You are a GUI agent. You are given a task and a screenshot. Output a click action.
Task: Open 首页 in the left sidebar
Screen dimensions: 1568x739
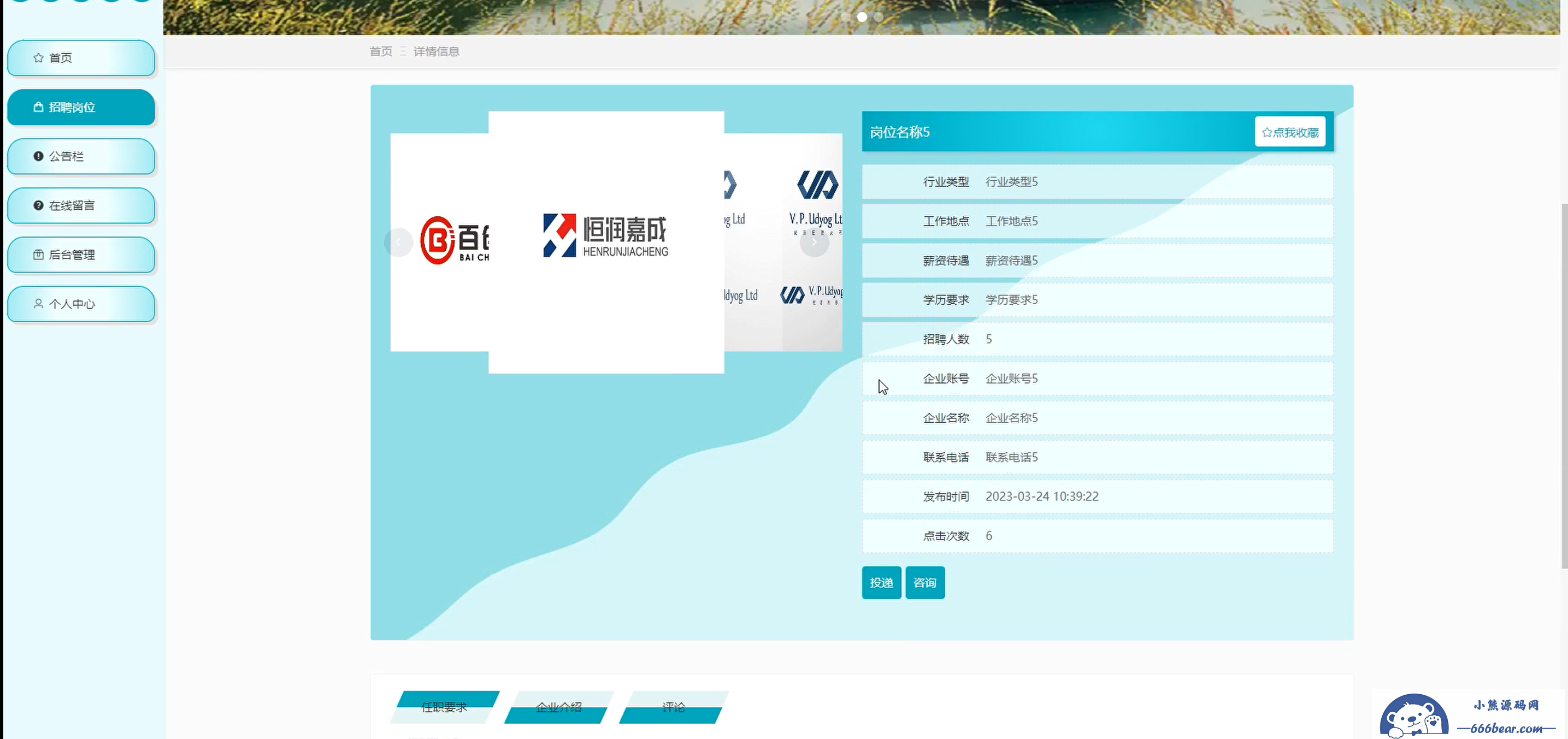click(81, 58)
